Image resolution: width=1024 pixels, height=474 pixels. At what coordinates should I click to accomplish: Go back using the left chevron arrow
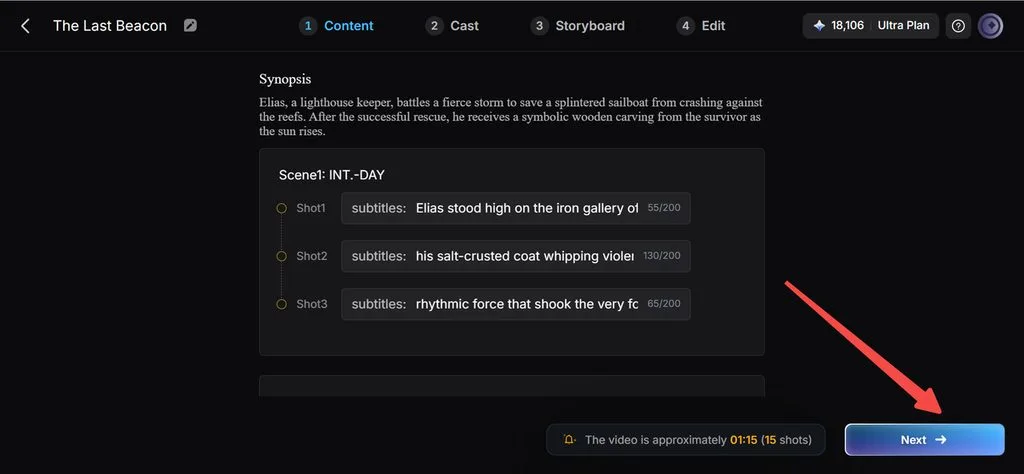(x=25, y=26)
